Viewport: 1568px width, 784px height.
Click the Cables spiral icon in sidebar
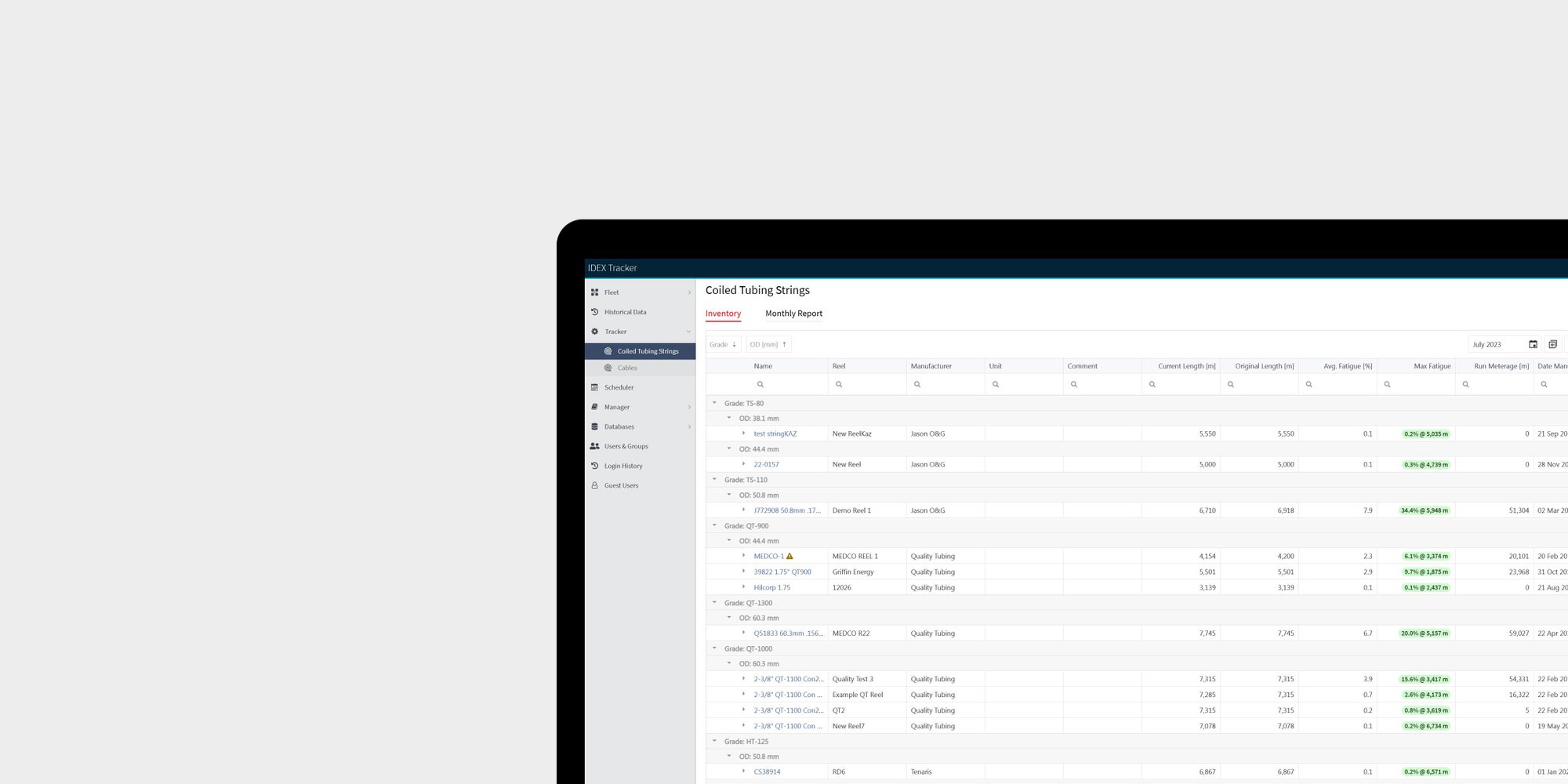[608, 368]
